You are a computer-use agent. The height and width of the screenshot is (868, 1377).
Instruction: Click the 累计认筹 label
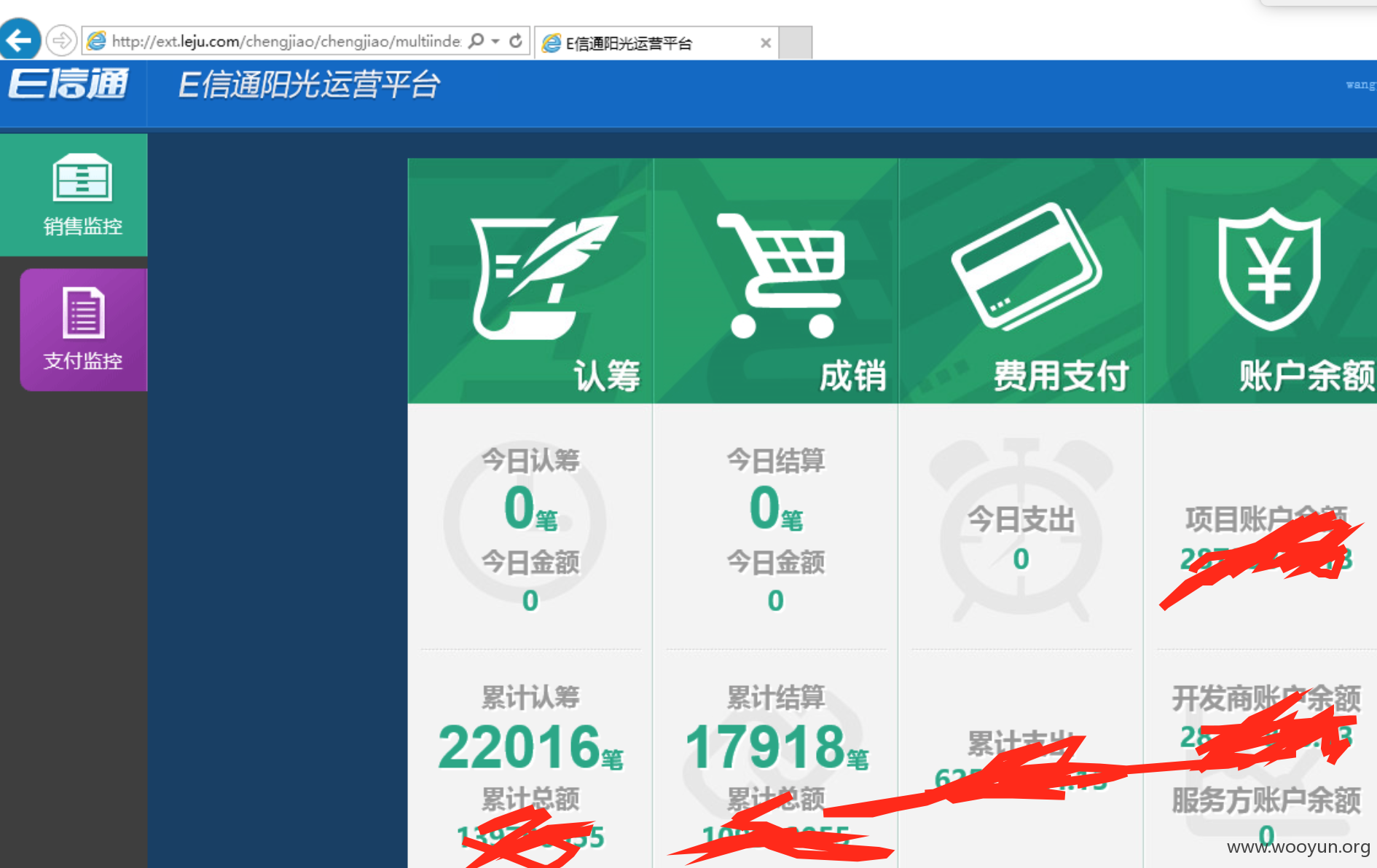coord(530,698)
